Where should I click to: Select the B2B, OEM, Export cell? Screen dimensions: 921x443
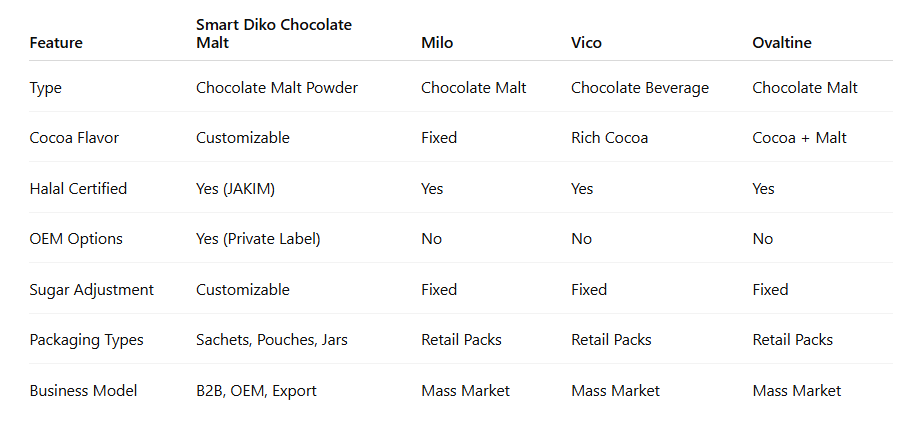[256, 391]
